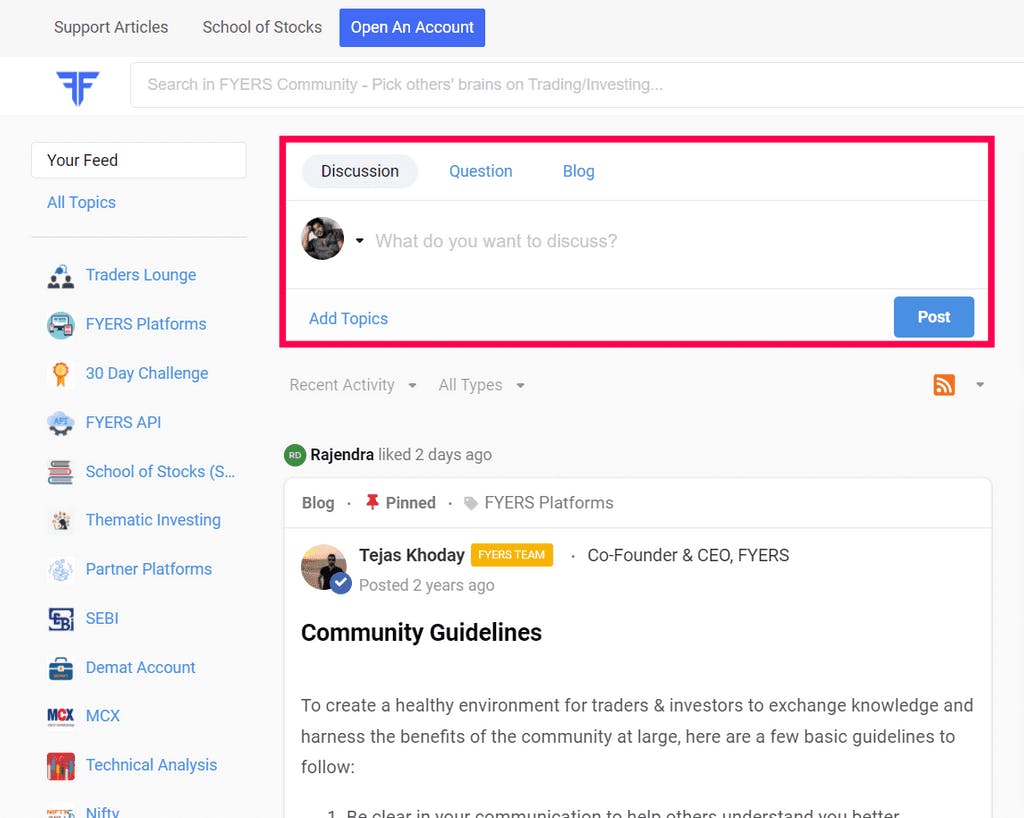1024x818 pixels.
Task: Open the RSS feed icon
Action: [x=944, y=385]
